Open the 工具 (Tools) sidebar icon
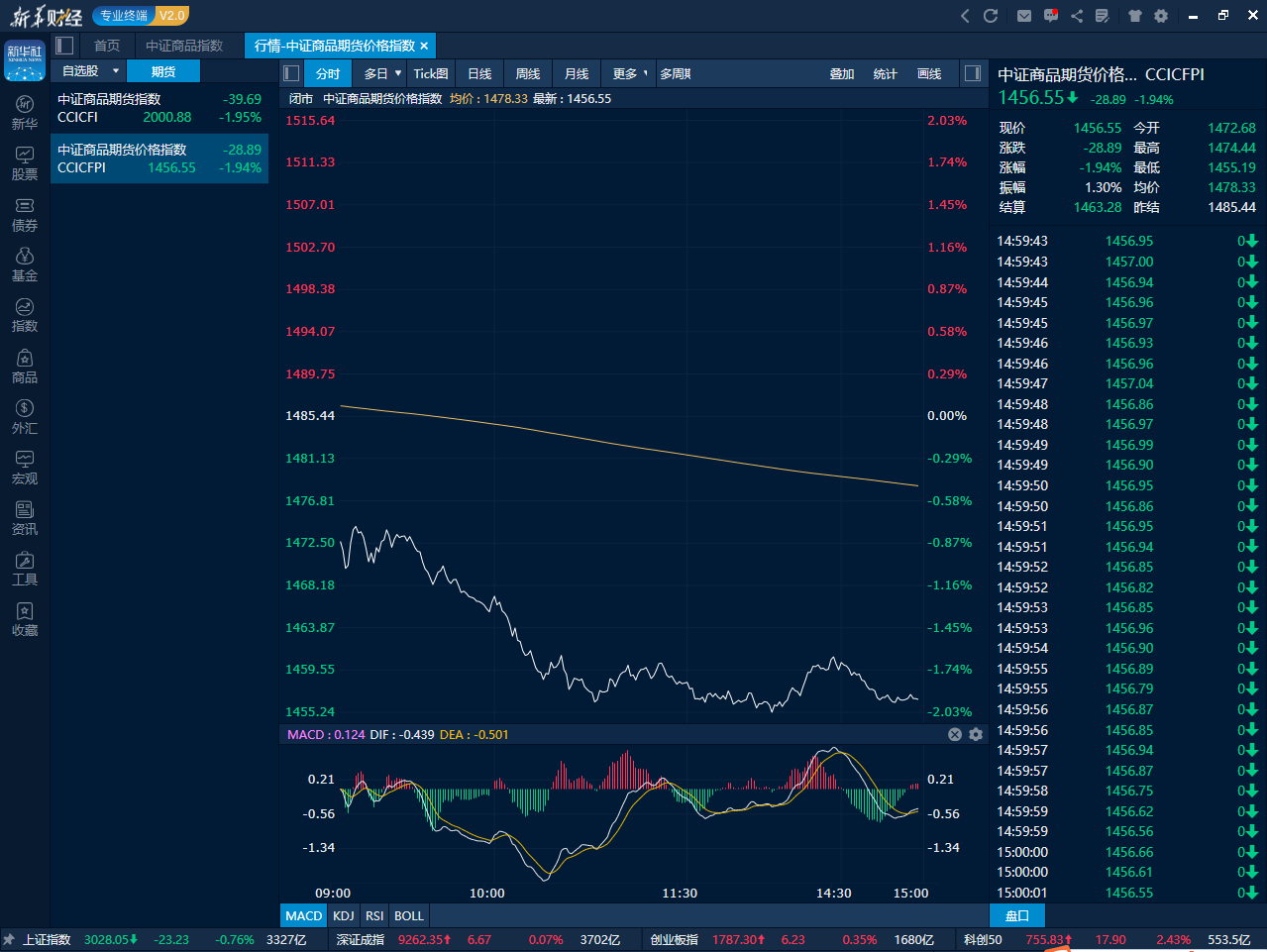Image resolution: width=1267 pixels, height=952 pixels. 25,569
